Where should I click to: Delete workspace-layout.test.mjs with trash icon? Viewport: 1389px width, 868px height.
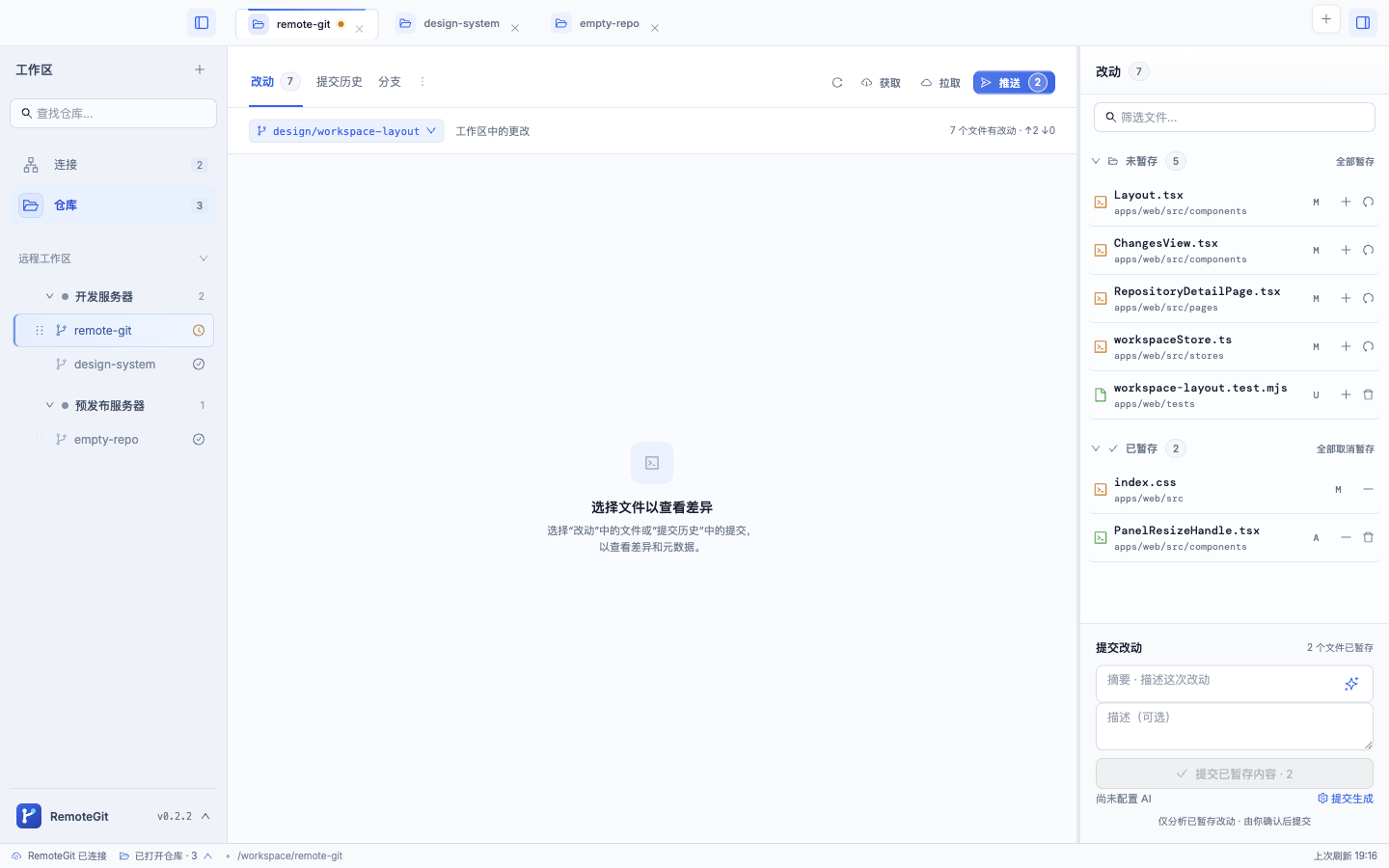click(x=1368, y=394)
